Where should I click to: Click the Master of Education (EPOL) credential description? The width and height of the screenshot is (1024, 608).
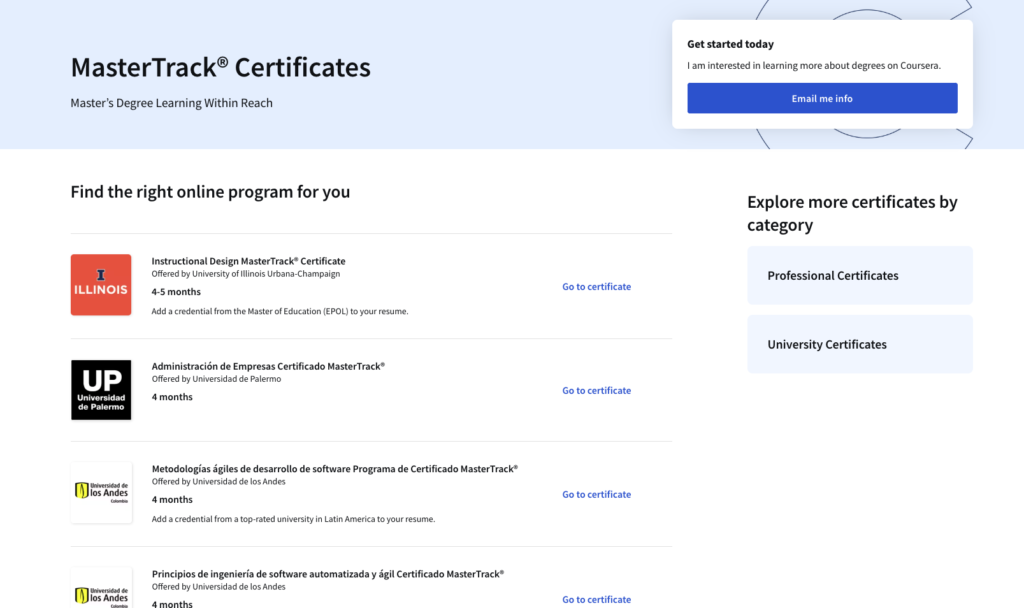pyautogui.click(x=280, y=312)
